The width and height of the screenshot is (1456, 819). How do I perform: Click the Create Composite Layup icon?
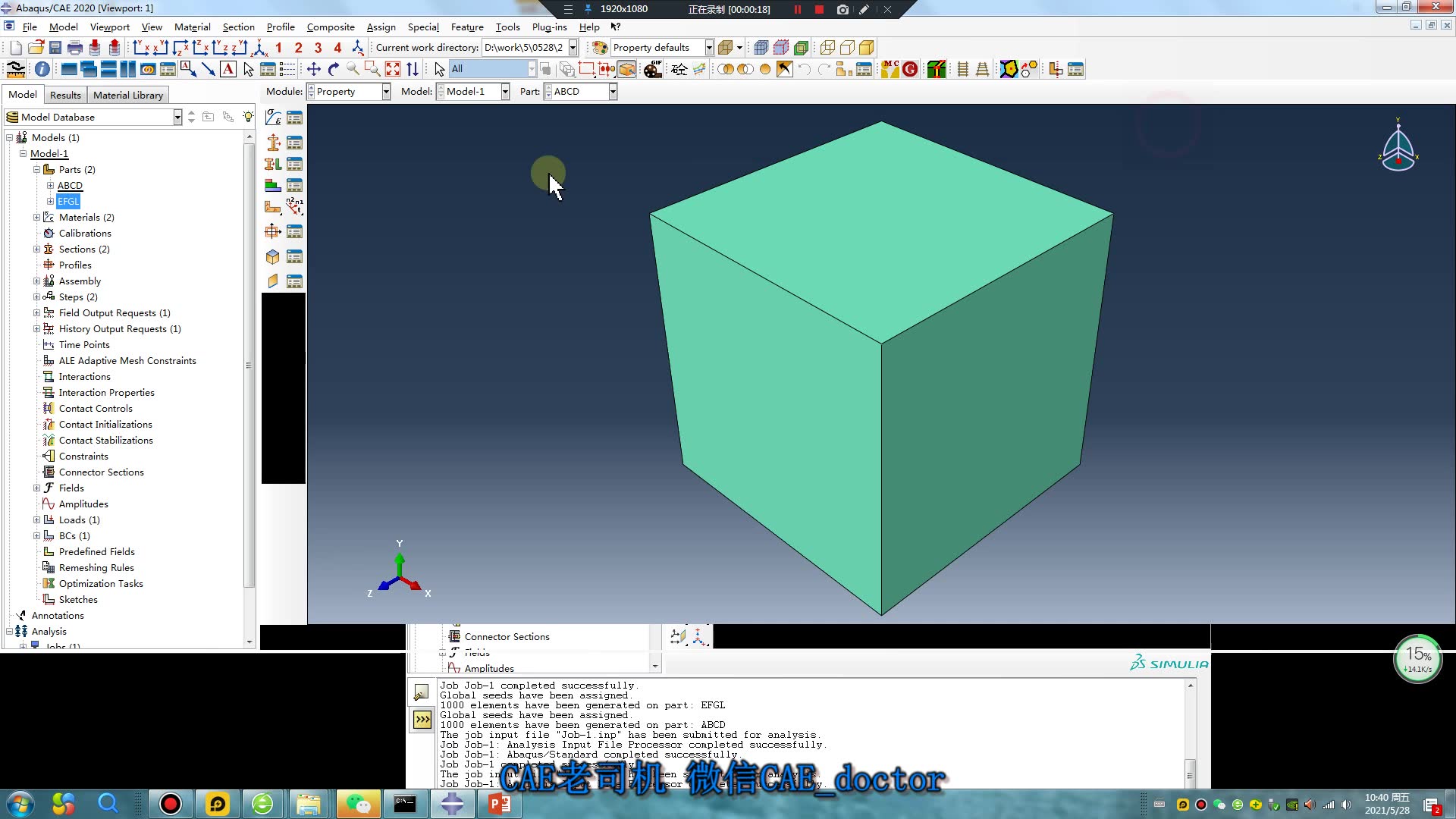click(x=273, y=185)
